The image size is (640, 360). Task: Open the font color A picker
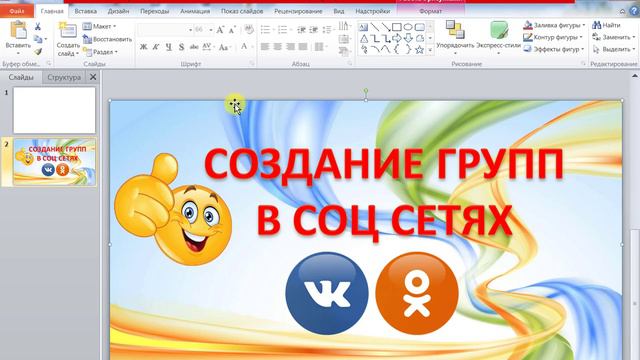tap(244, 47)
